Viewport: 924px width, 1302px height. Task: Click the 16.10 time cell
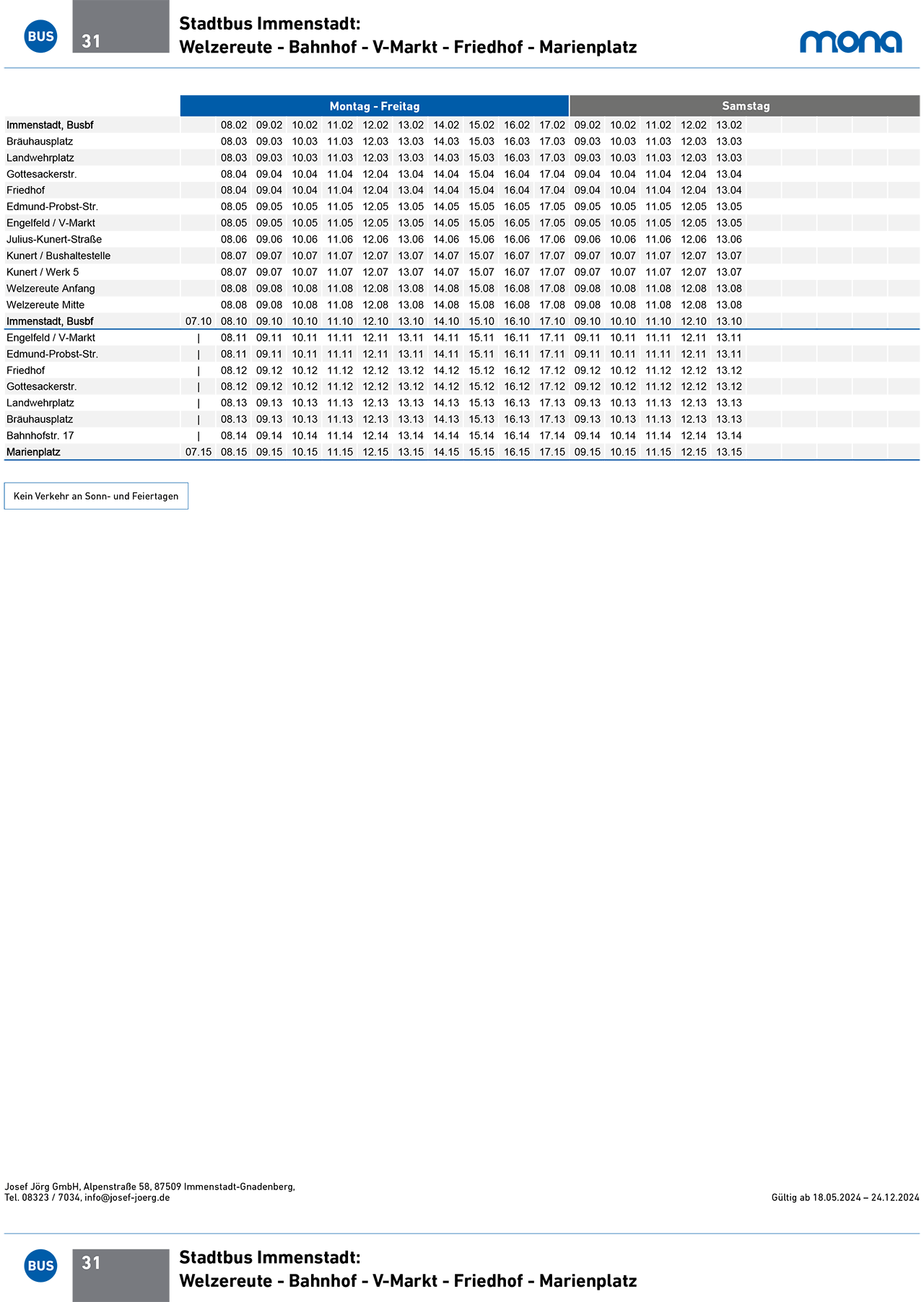[x=517, y=321]
